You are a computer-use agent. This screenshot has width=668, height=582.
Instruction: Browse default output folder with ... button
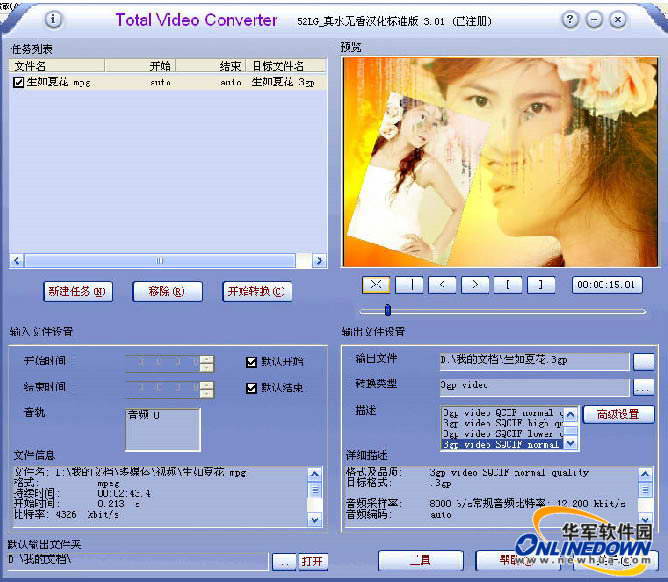coord(283,562)
